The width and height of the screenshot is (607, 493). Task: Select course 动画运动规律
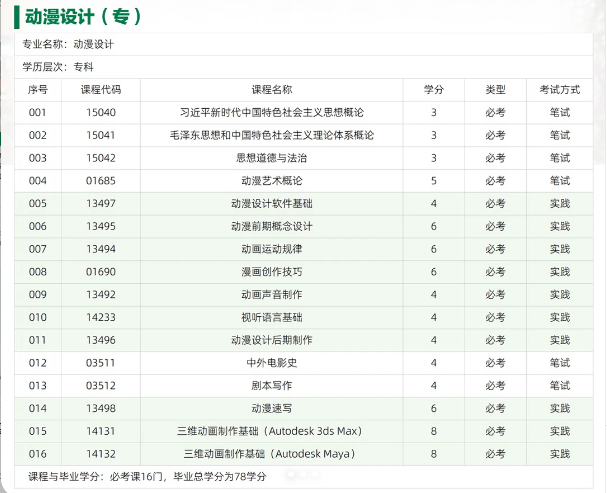pyautogui.click(x=272, y=249)
